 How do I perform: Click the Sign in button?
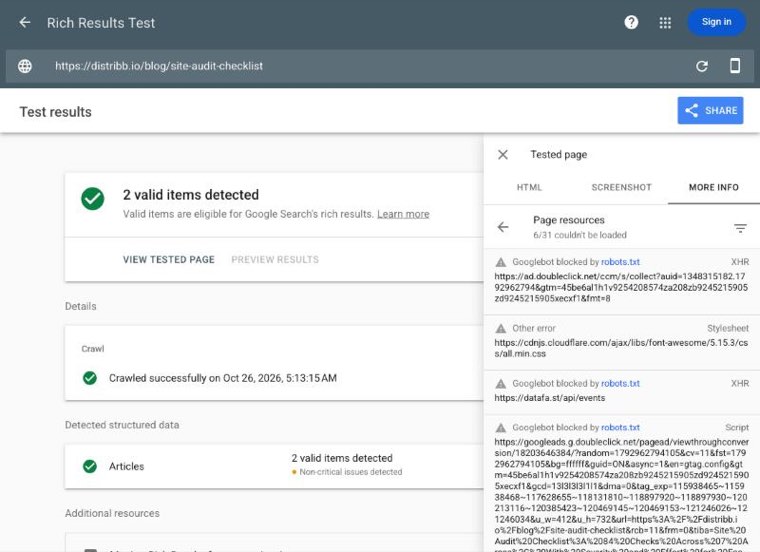(716, 22)
